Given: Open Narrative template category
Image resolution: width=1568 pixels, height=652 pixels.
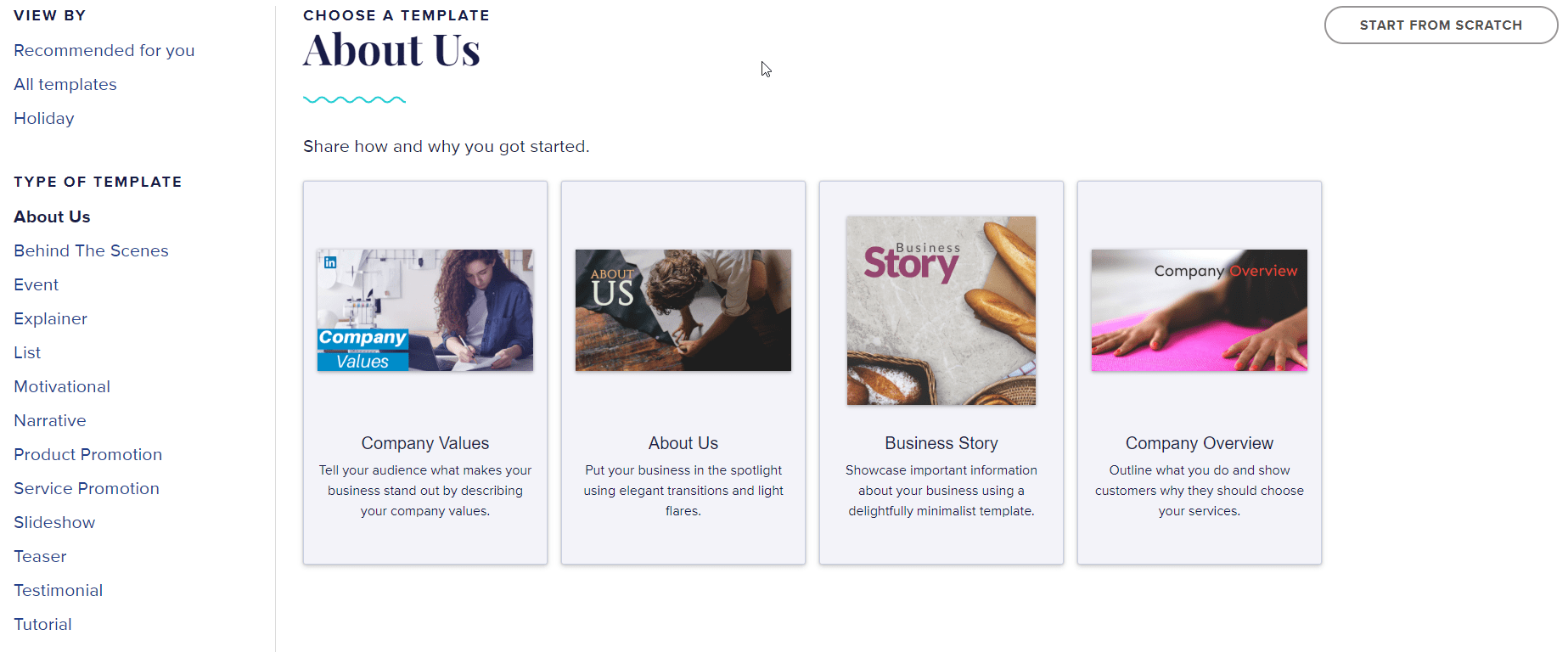Looking at the screenshot, I should pos(49,420).
